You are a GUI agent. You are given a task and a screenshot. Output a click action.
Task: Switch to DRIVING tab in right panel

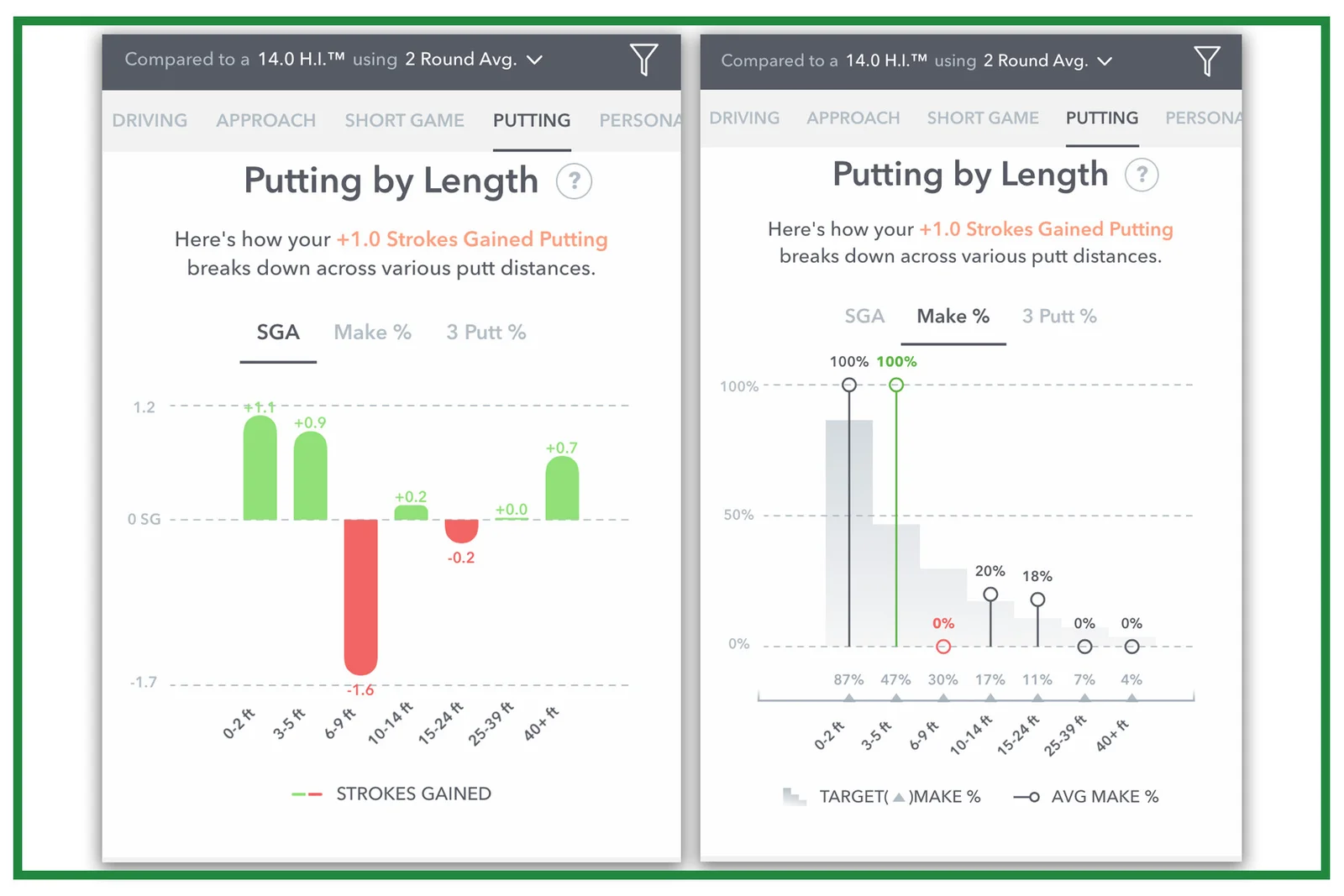tap(744, 118)
